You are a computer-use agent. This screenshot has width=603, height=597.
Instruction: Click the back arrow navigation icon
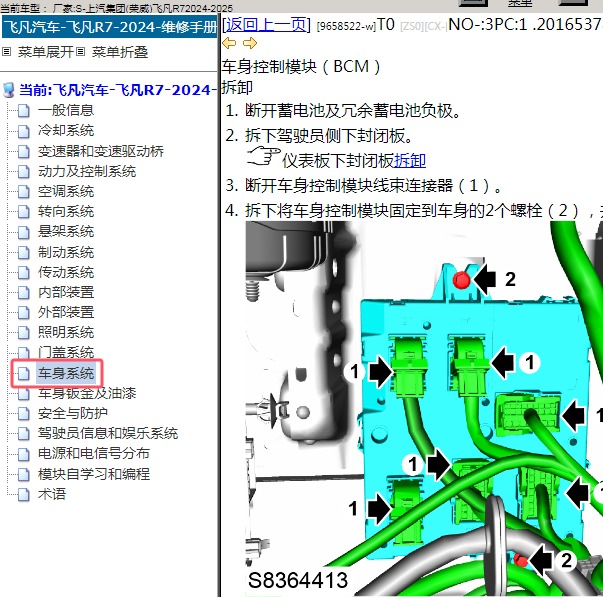tap(229, 43)
